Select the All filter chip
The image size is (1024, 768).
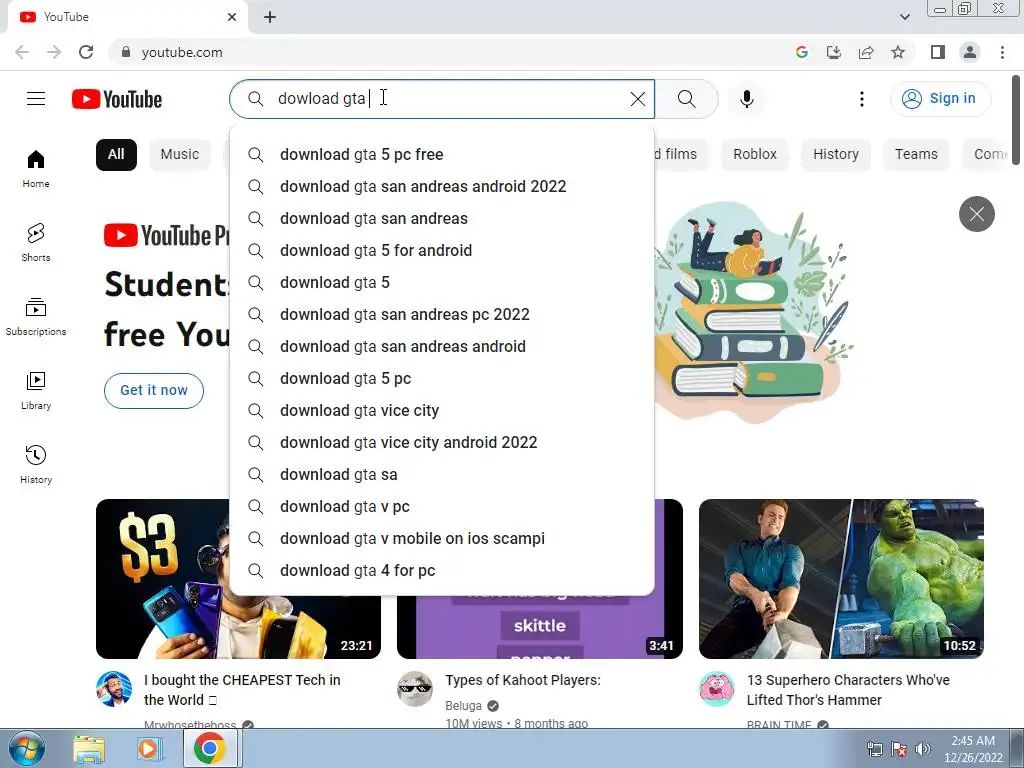116,155
